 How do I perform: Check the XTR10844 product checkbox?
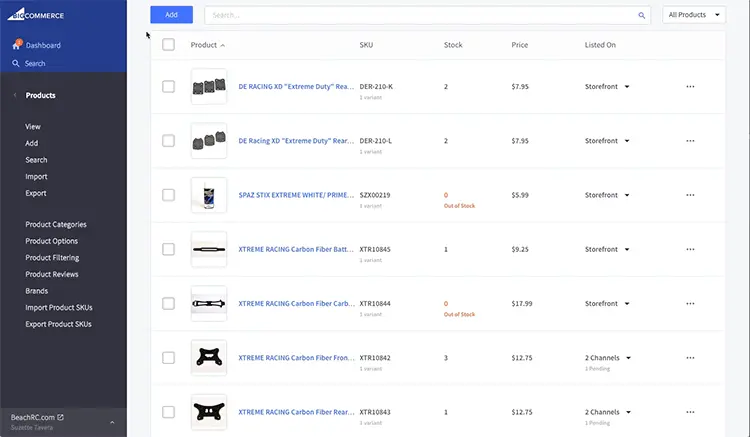click(x=168, y=304)
